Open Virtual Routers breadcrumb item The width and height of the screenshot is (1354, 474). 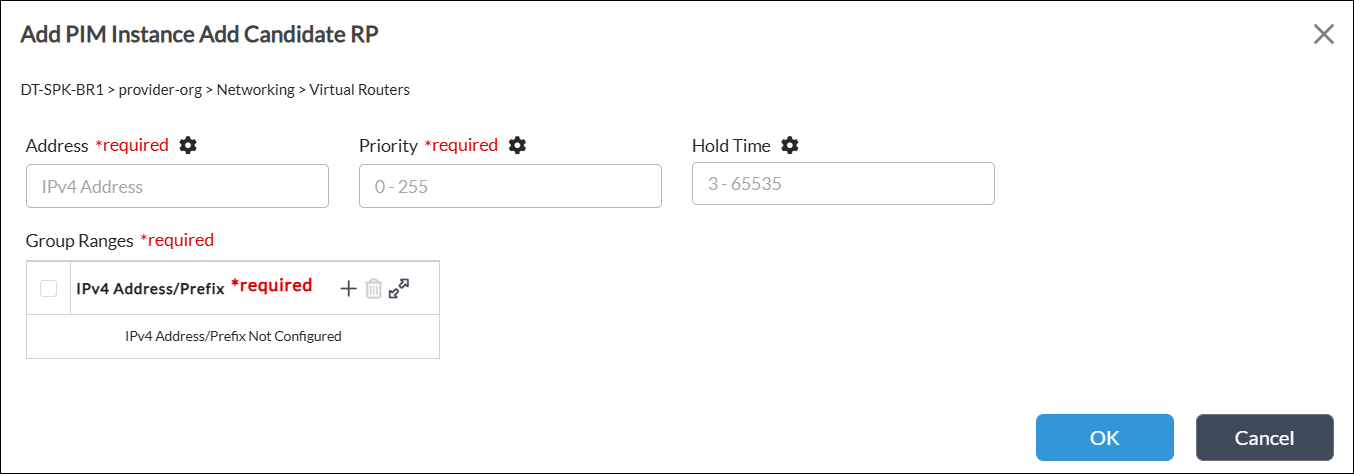point(359,89)
